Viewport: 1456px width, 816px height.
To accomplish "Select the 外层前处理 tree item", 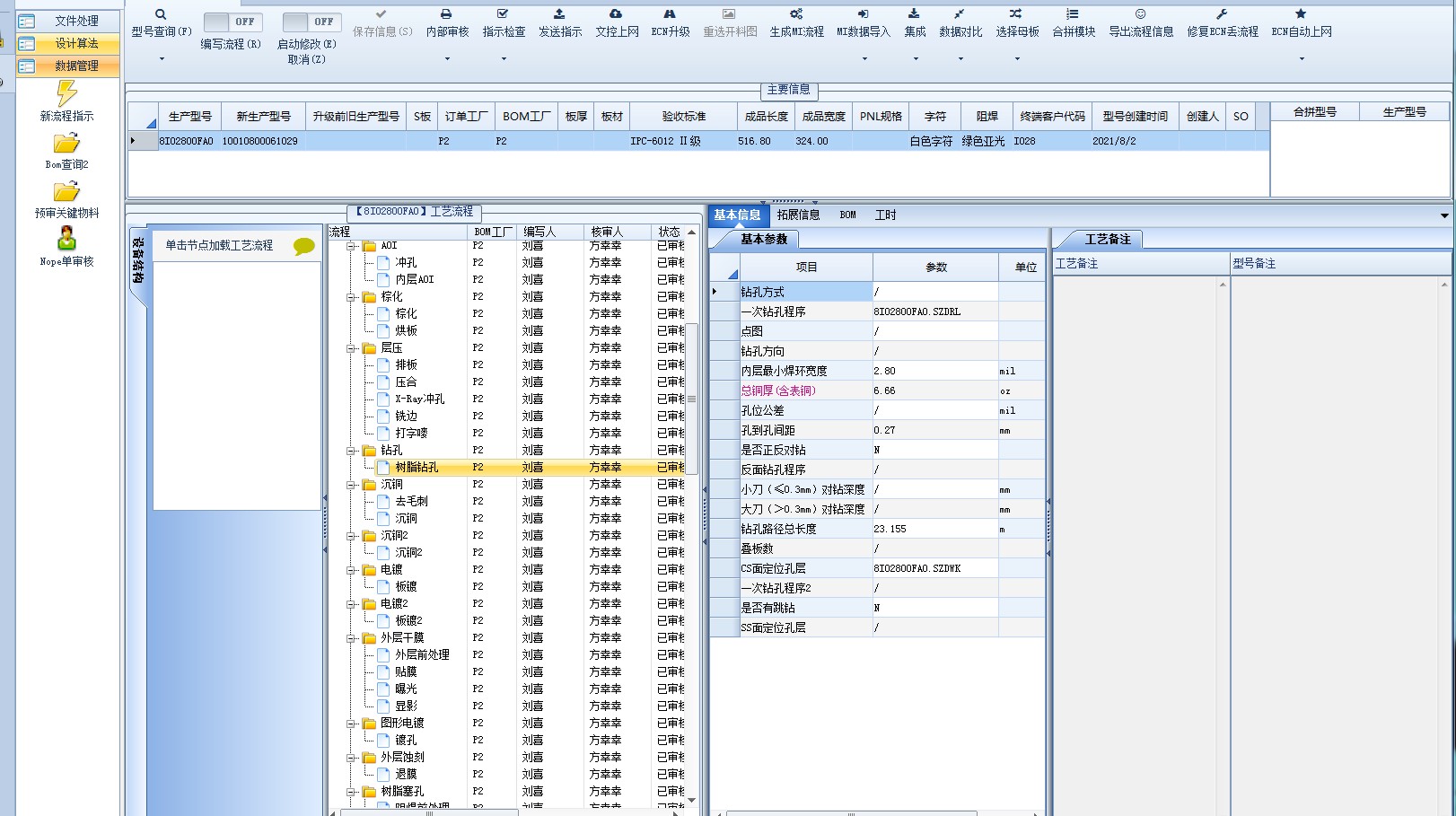I will [x=422, y=655].
